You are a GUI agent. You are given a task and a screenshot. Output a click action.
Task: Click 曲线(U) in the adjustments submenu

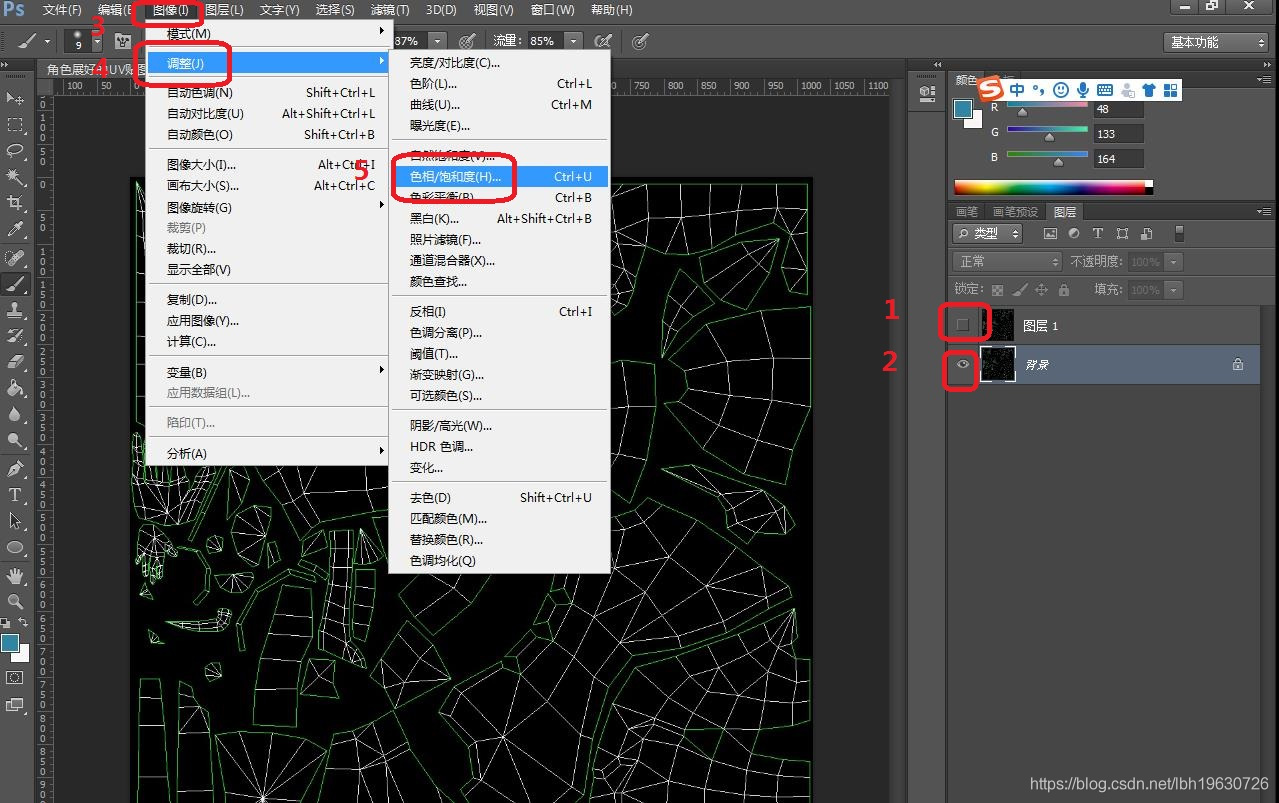tap(435, 105)
